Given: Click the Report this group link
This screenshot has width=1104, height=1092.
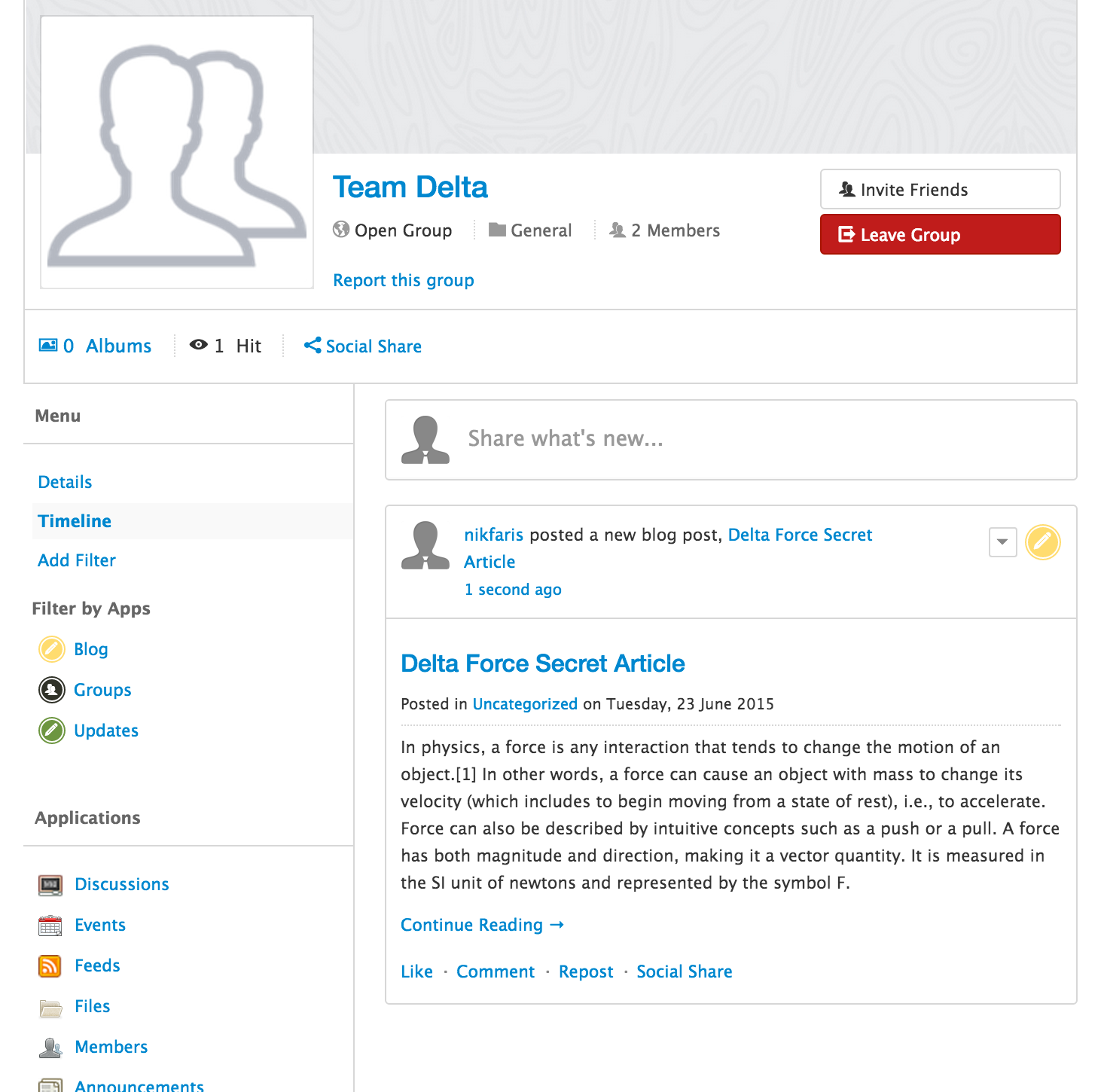Looking at the screenshot, I should pos(404,280).
